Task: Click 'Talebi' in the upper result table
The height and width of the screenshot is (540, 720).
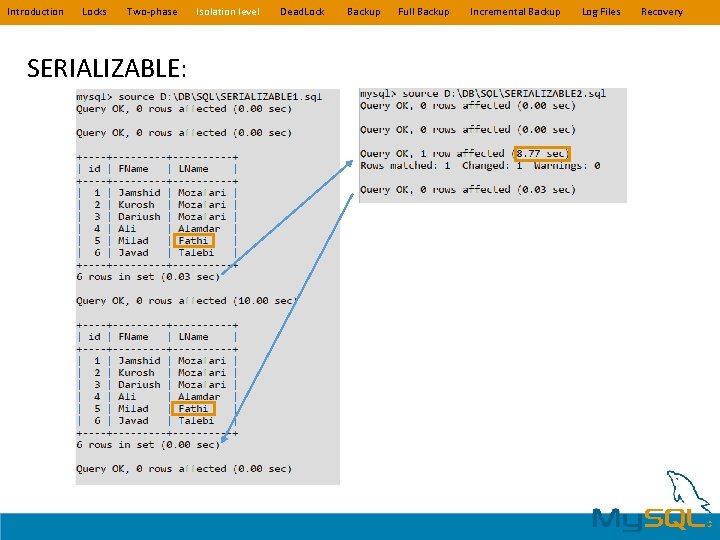Action: (x=196, y=253)
